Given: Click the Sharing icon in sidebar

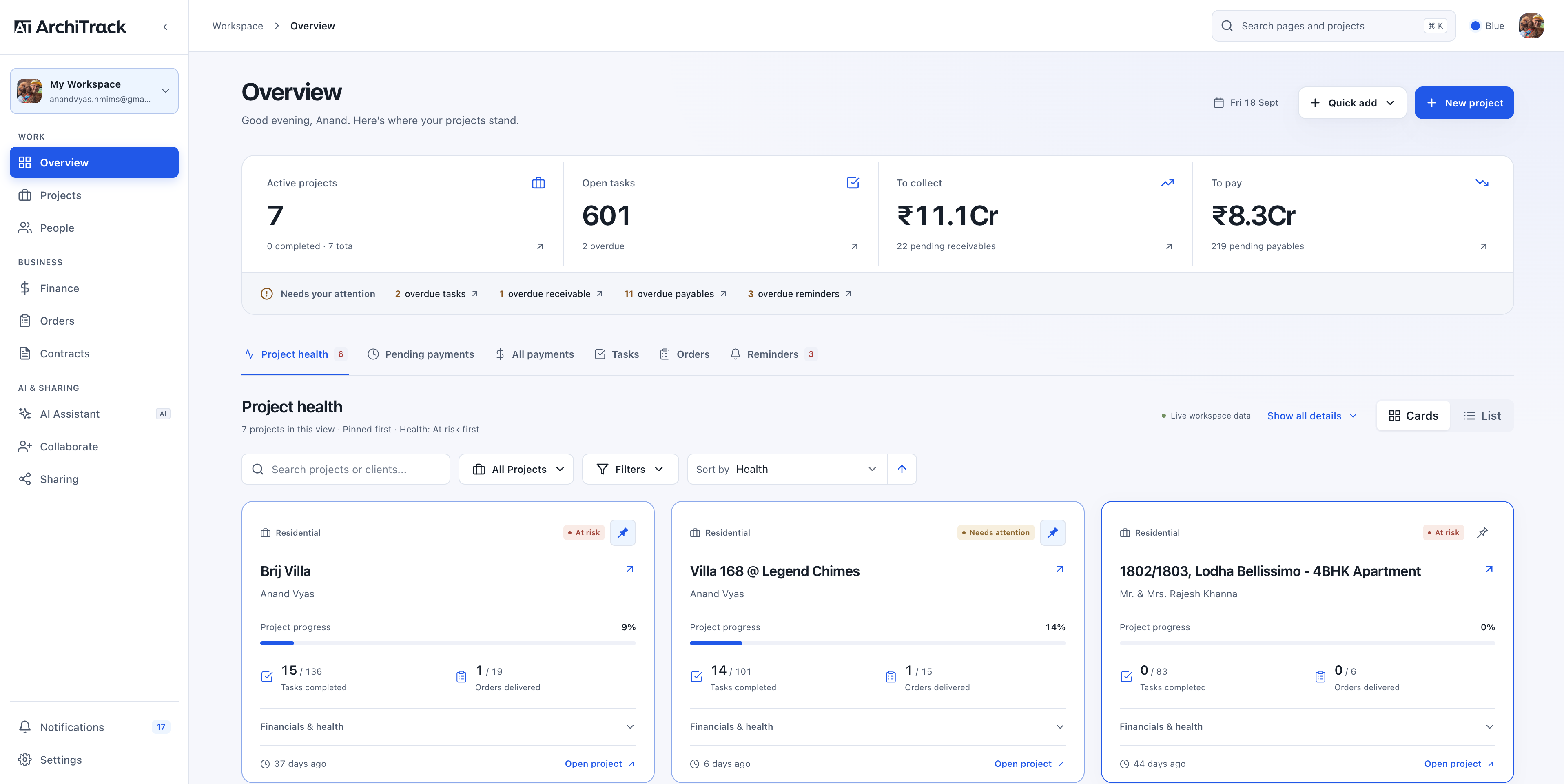Looking at the screenshot, I should click(25, 479).
